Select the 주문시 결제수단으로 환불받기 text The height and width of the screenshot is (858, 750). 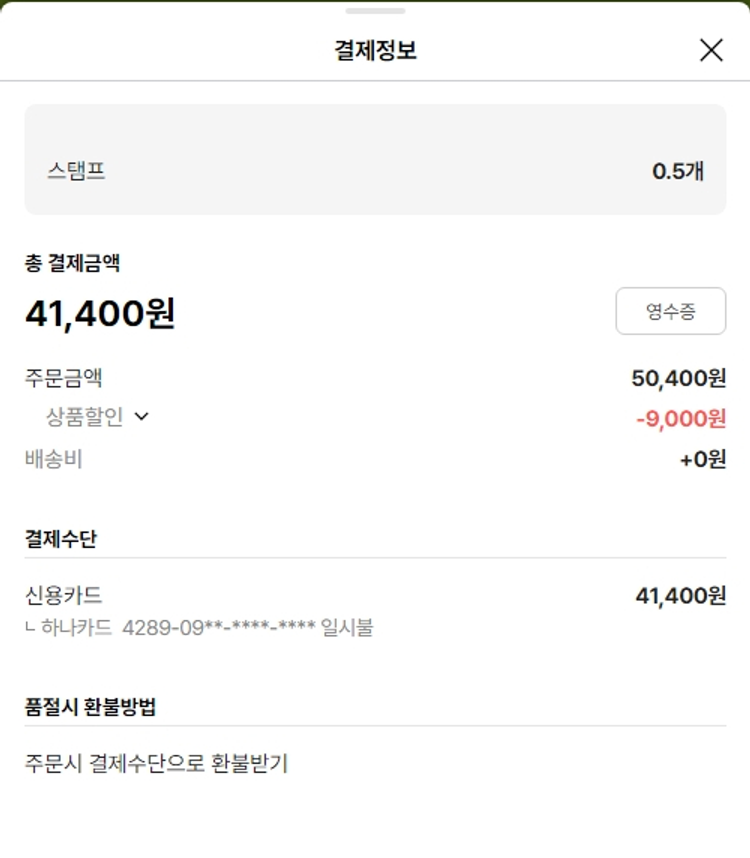156,764
